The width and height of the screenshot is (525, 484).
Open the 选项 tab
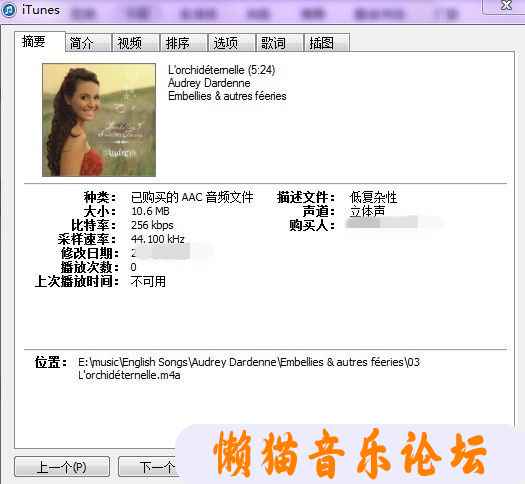click(231, 43)
